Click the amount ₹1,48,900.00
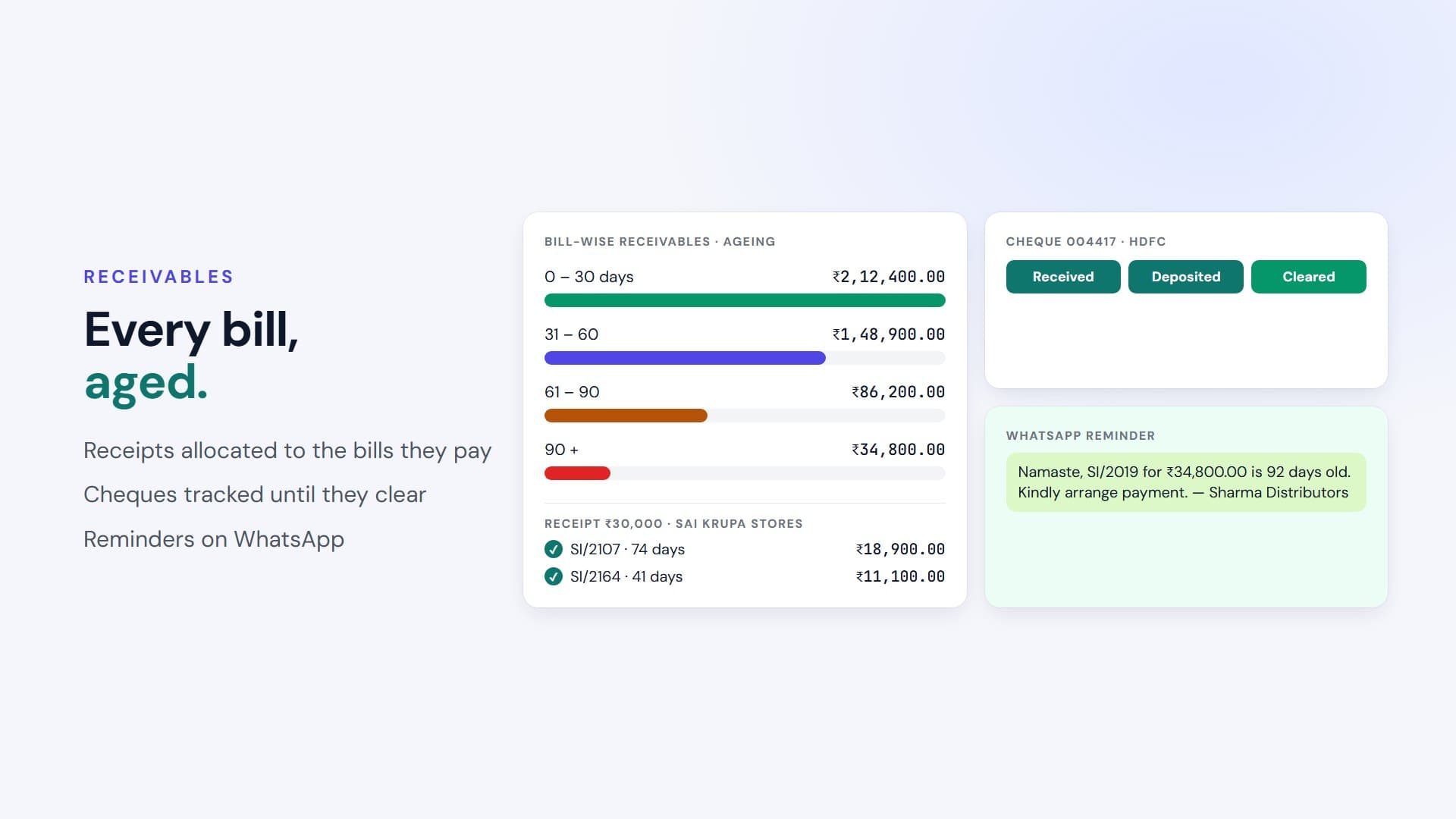The height and width of the screenshot is (819, 1456). 889,334
